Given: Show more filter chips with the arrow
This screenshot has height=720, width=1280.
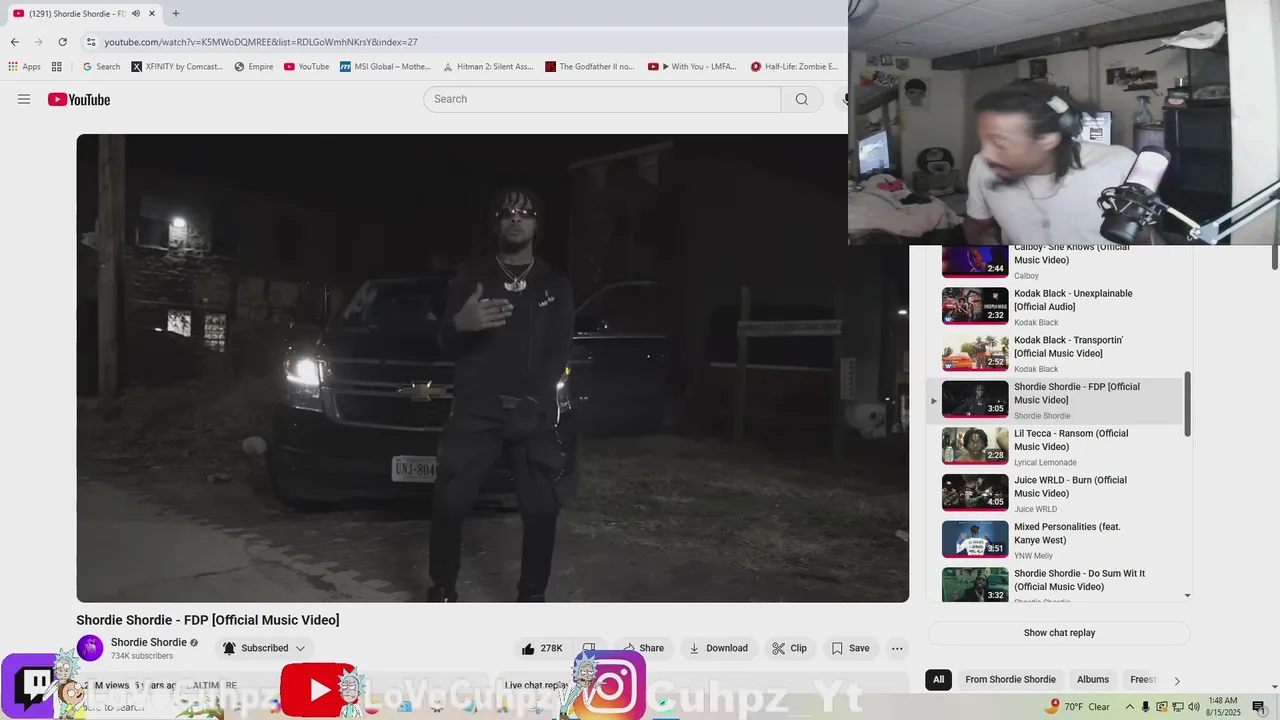Looking at the screenshot, I should point(1177,680).
